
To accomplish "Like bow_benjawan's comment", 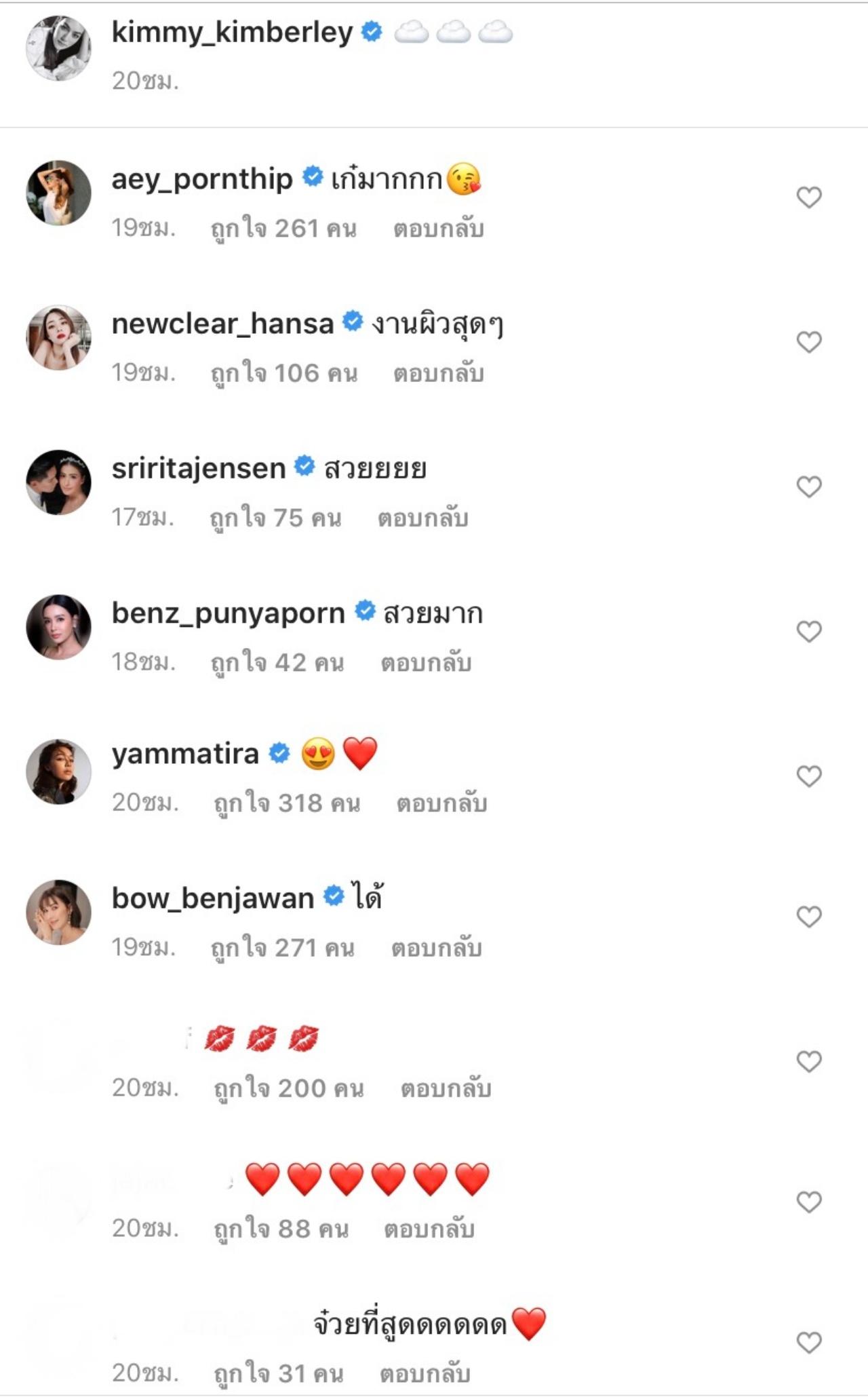I will (808, 917).
